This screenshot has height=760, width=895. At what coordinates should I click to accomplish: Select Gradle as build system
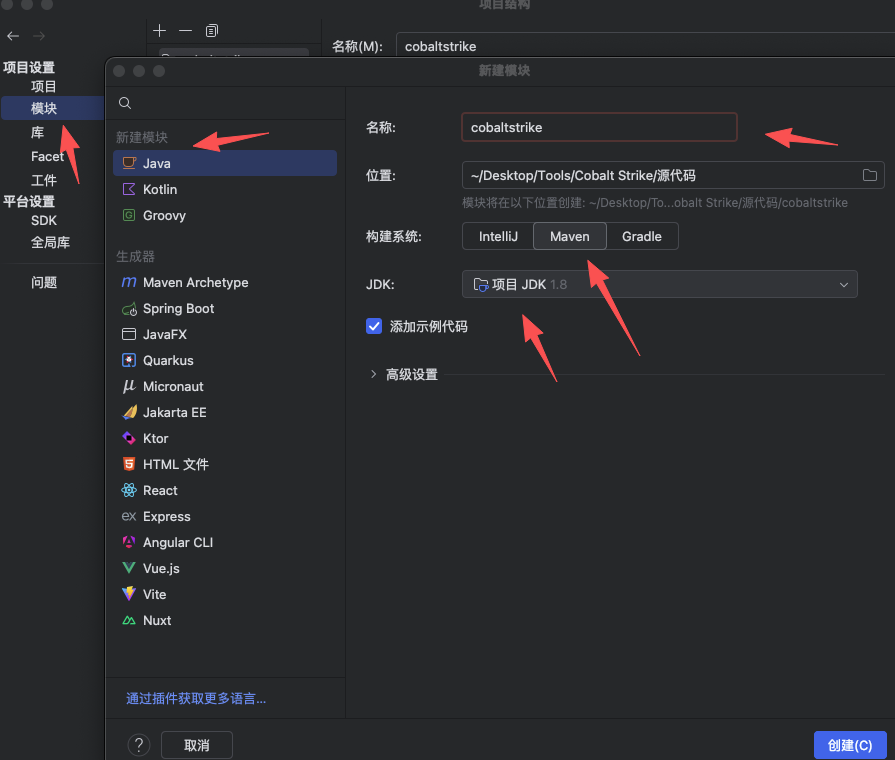[642, 237]
